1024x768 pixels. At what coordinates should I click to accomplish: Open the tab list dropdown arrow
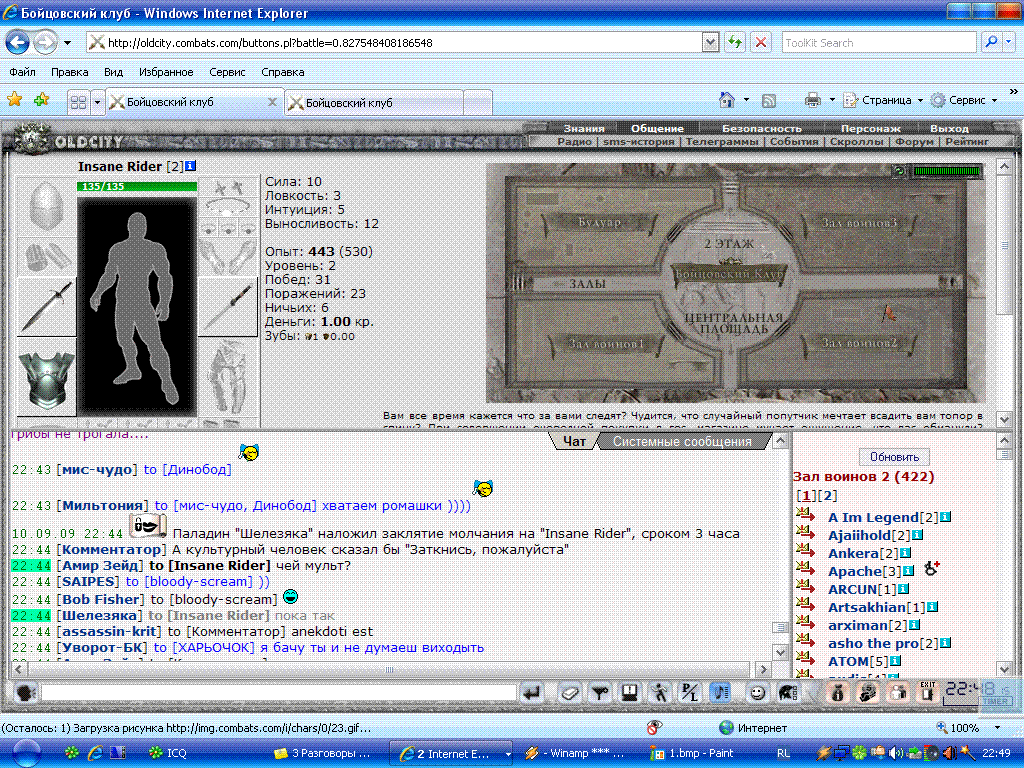coord(97,102)
